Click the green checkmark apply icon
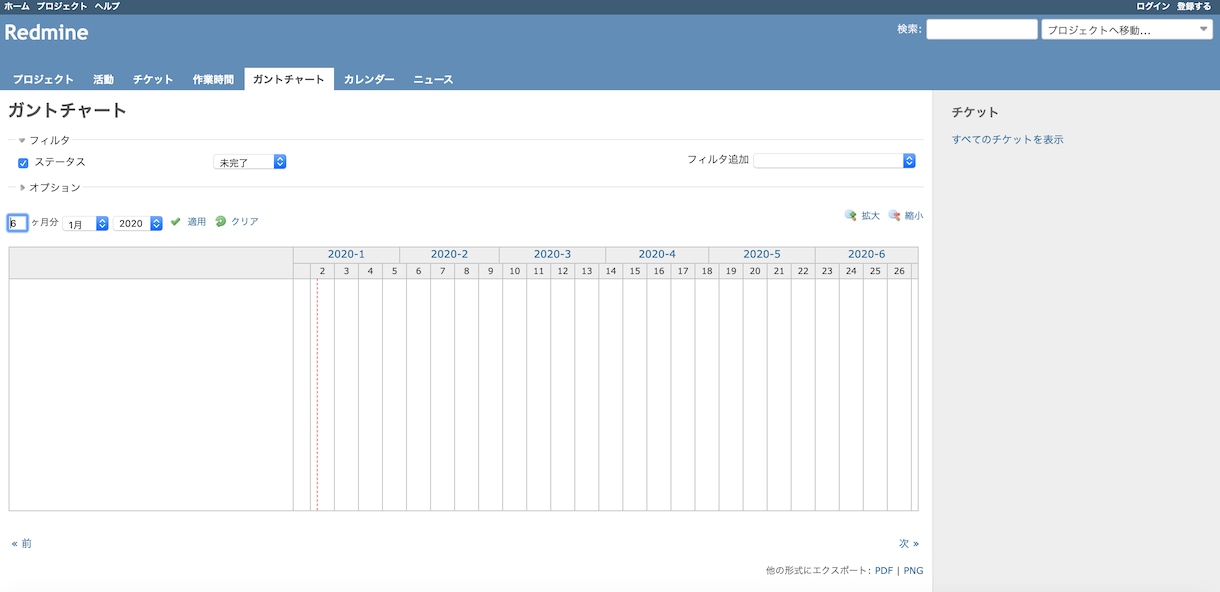The width and height of the screenshot is (1220, 592). coord(176,221)
